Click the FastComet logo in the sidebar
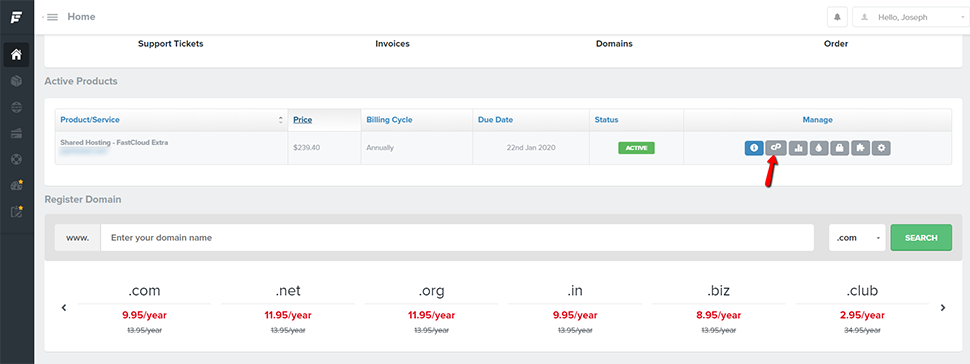 [17, 17]
